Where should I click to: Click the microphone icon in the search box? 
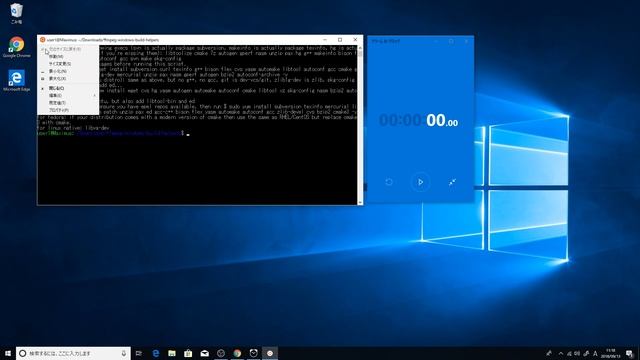point(124,353)
